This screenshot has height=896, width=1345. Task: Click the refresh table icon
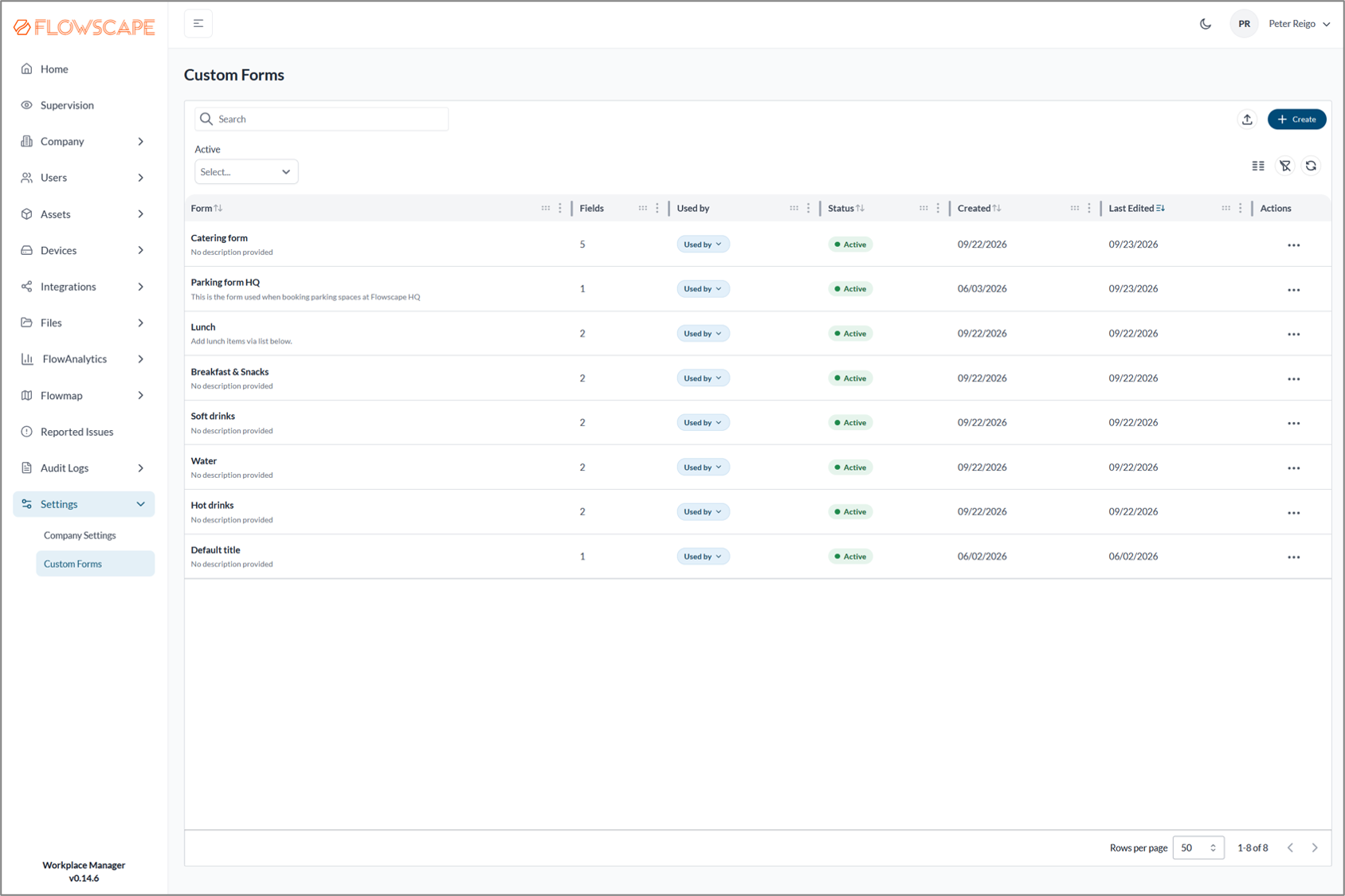coord(1311,166)
